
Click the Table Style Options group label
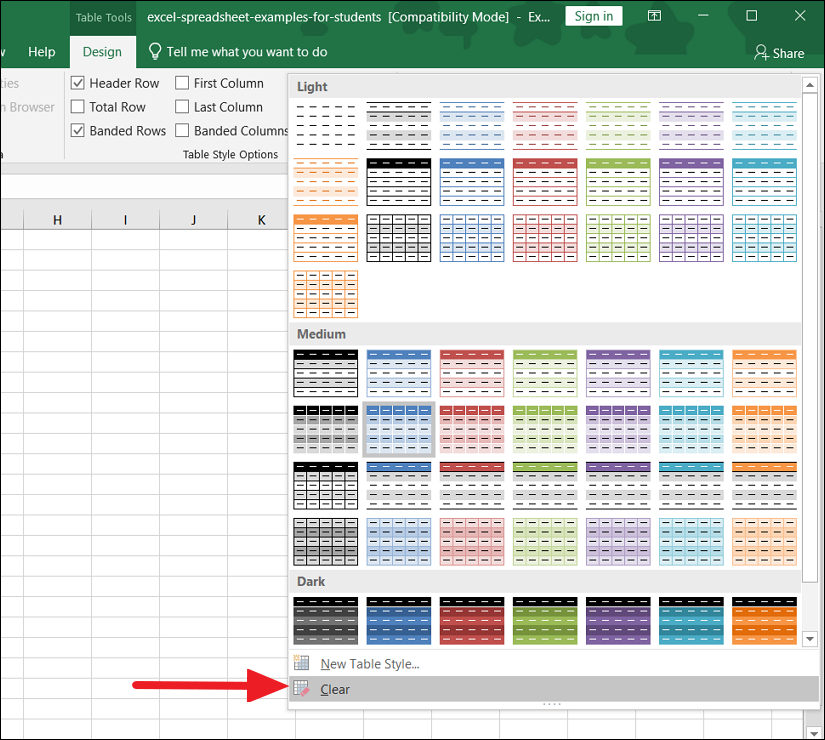(x=230, y=154)
